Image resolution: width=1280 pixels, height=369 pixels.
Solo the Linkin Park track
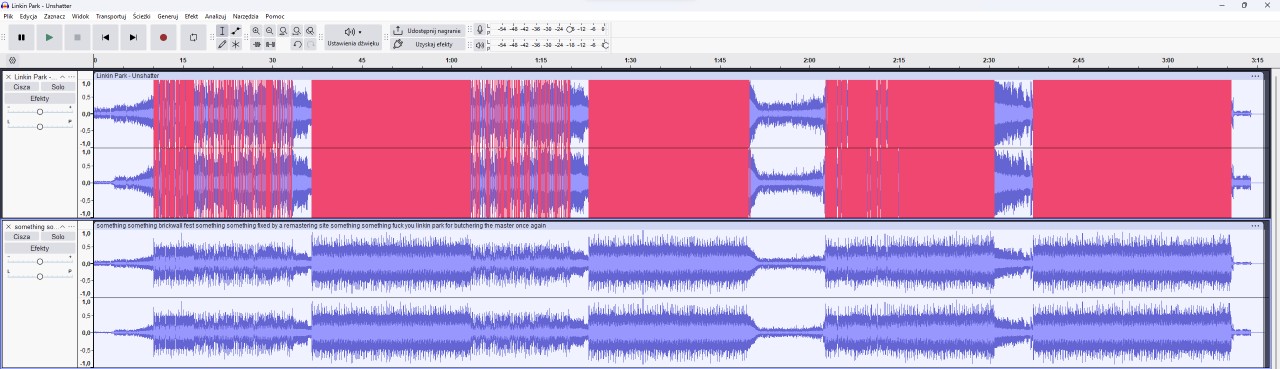point(58,87)
